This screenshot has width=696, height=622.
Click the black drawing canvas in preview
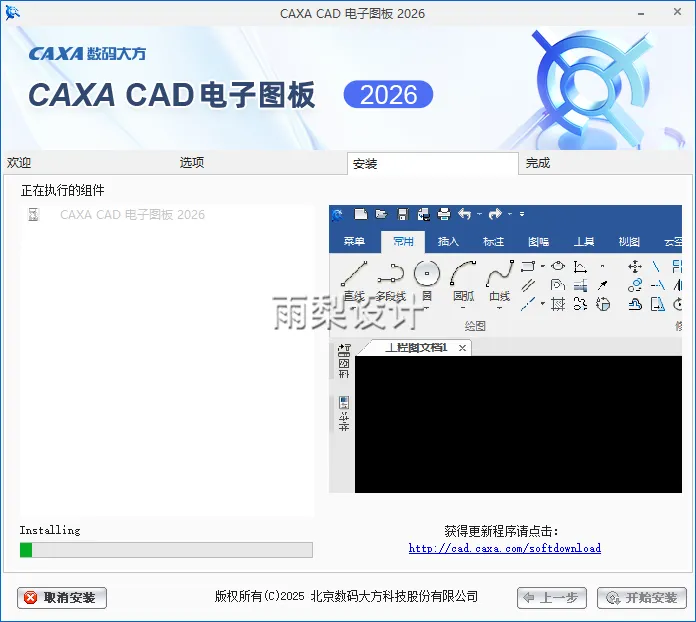tap(518, 424)
